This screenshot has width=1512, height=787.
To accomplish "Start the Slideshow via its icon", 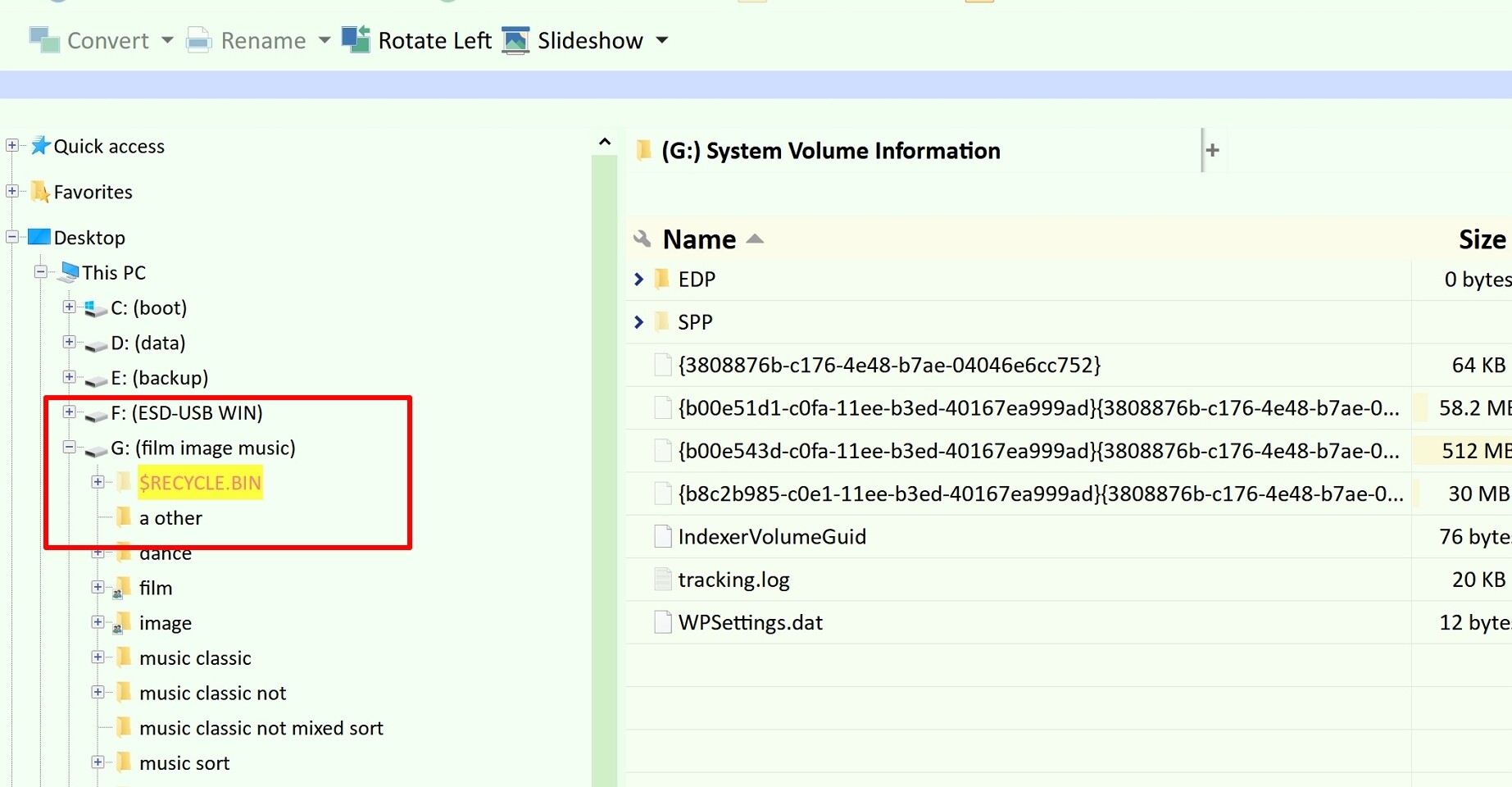I will point(515,40).
